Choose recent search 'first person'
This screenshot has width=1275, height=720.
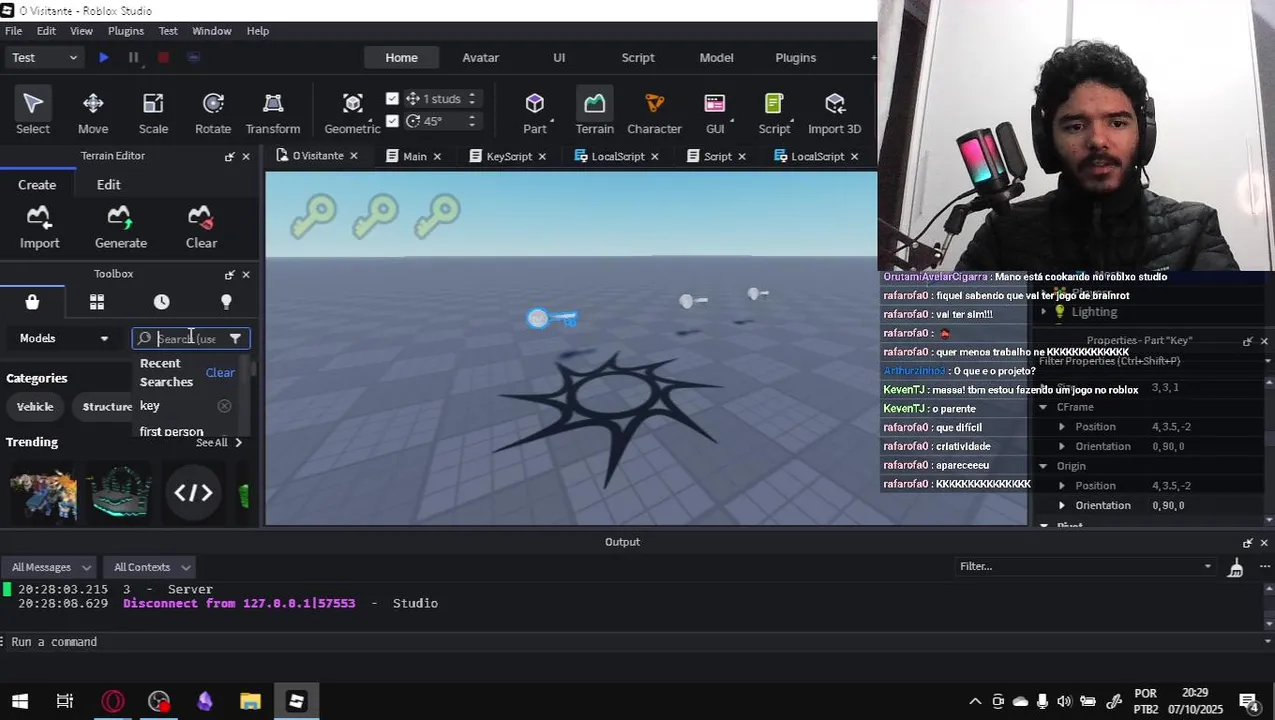171,431
